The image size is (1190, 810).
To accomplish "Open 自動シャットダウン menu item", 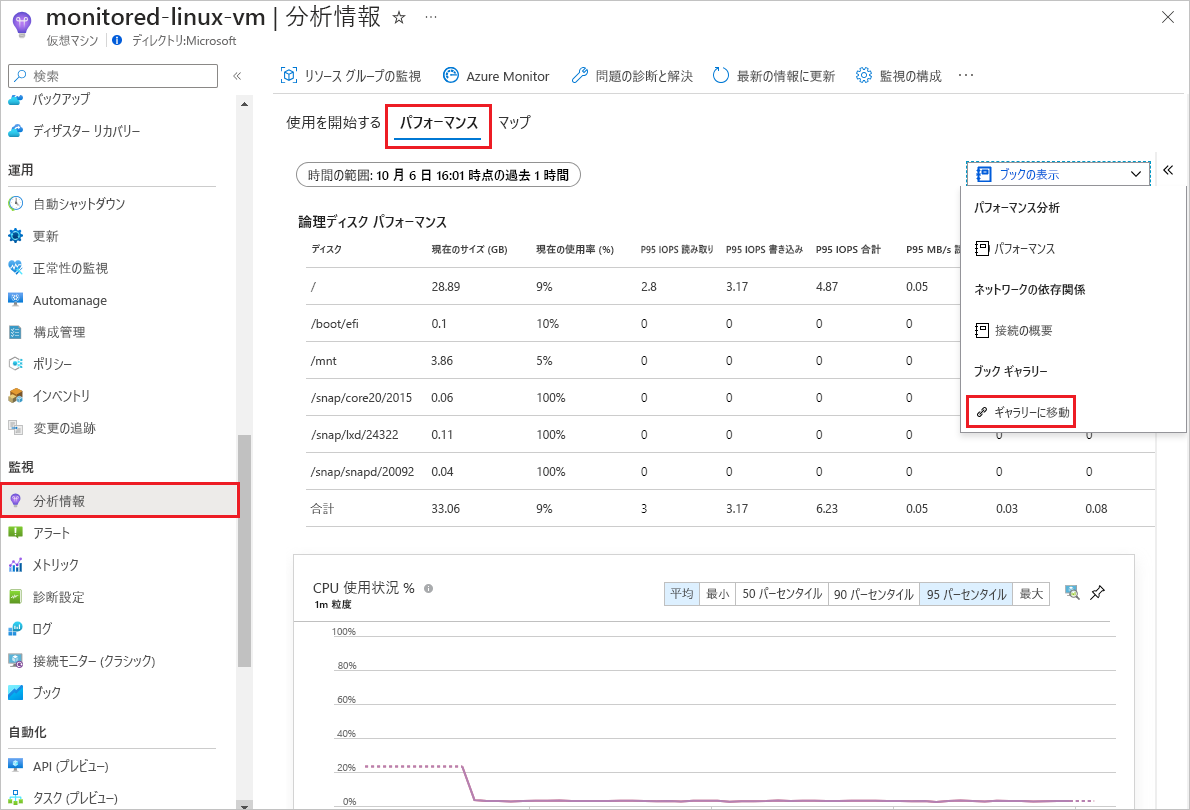I will [67, 203].
